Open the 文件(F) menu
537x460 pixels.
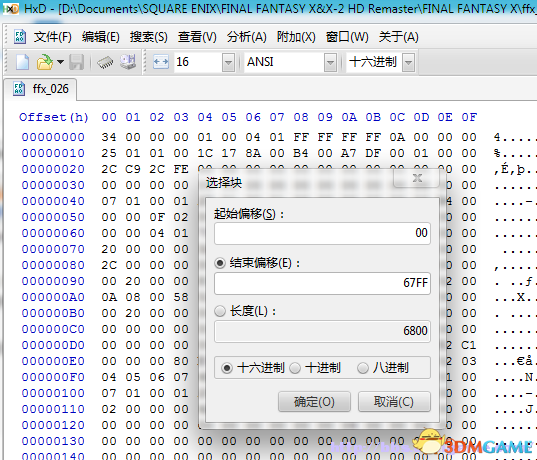(x=52, y=37)
